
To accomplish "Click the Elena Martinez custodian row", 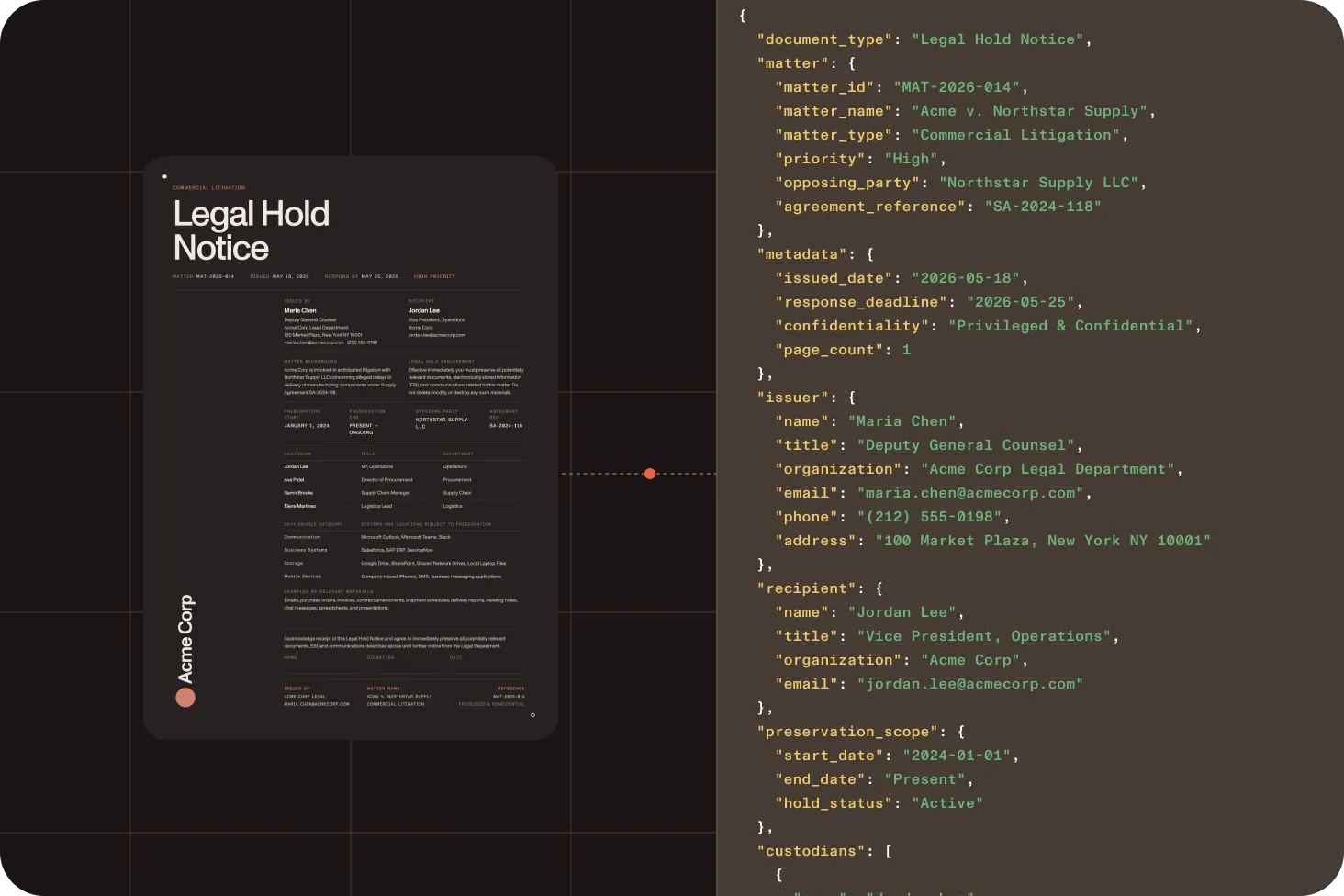I will click(405, 506).
